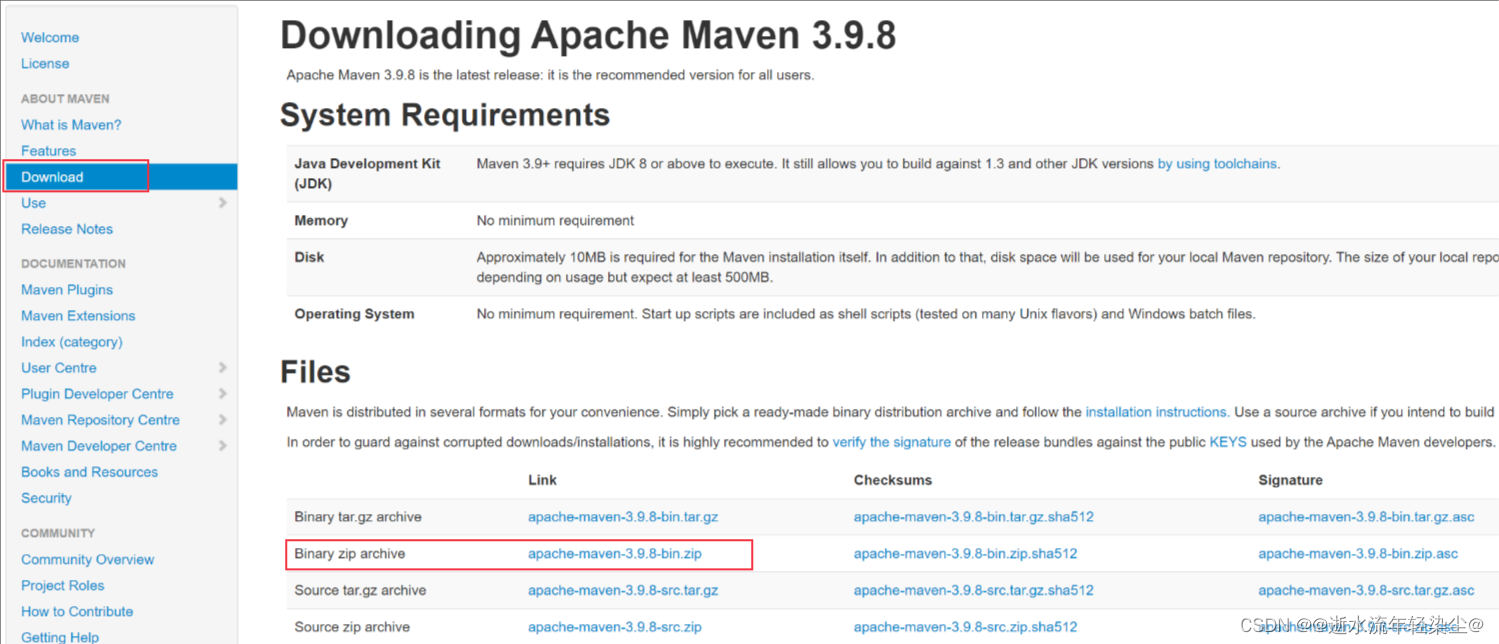The image size is (1499, 644).
Task: Open the 'verify the signature' link
Action: (892, 442)
